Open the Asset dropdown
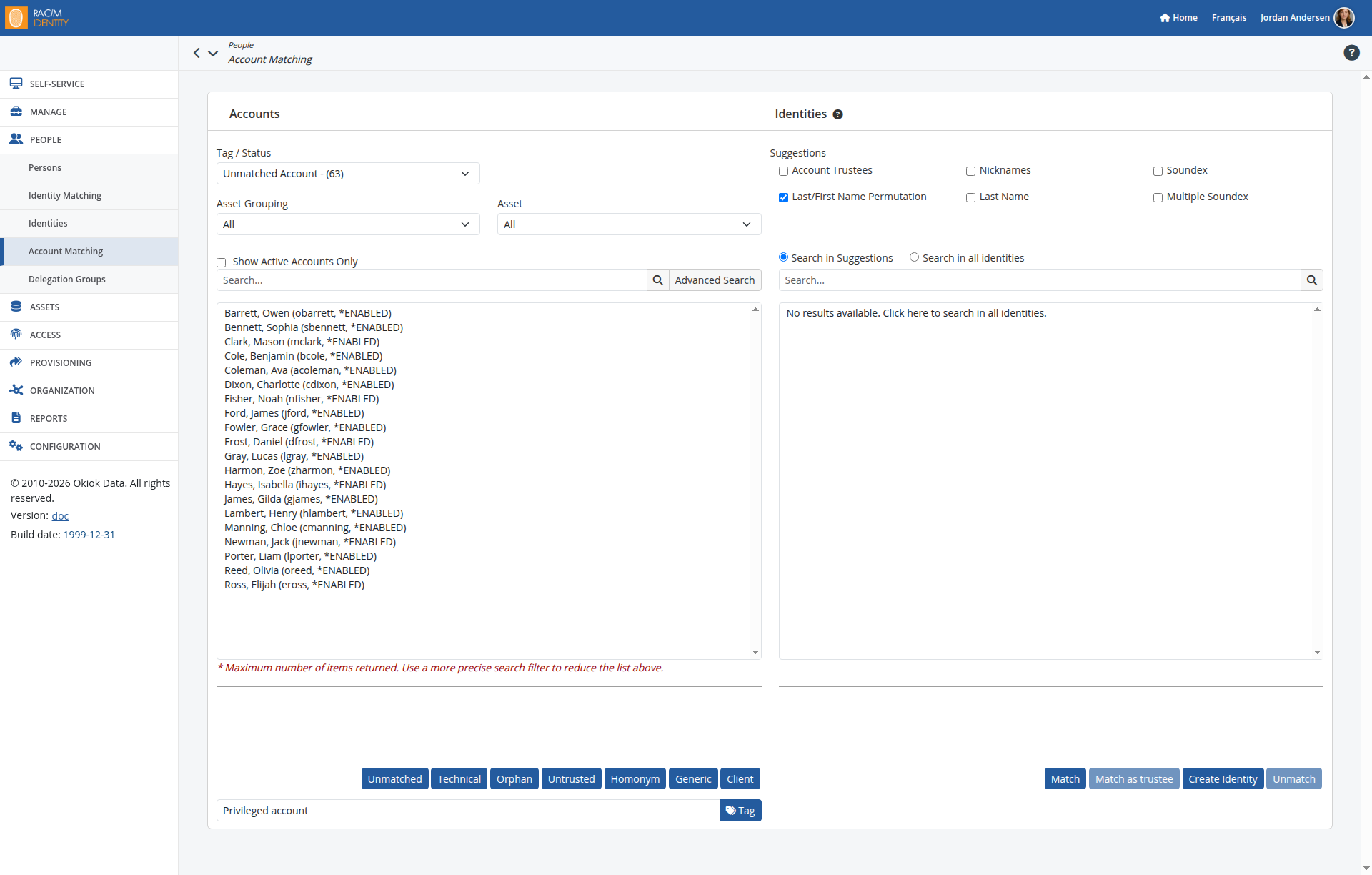Screen dimensions: 1372x875 pyautogui.click(x=629, y=224)
